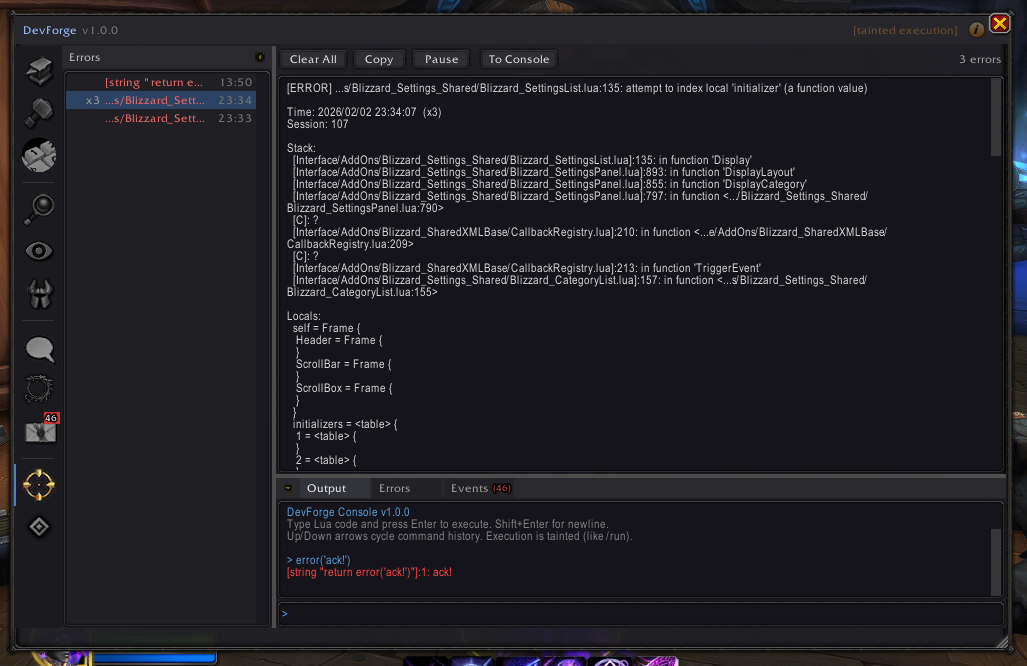1027x666 pixels.
Task: Click the ring icon in the sidebar
Action: [39, 389]
